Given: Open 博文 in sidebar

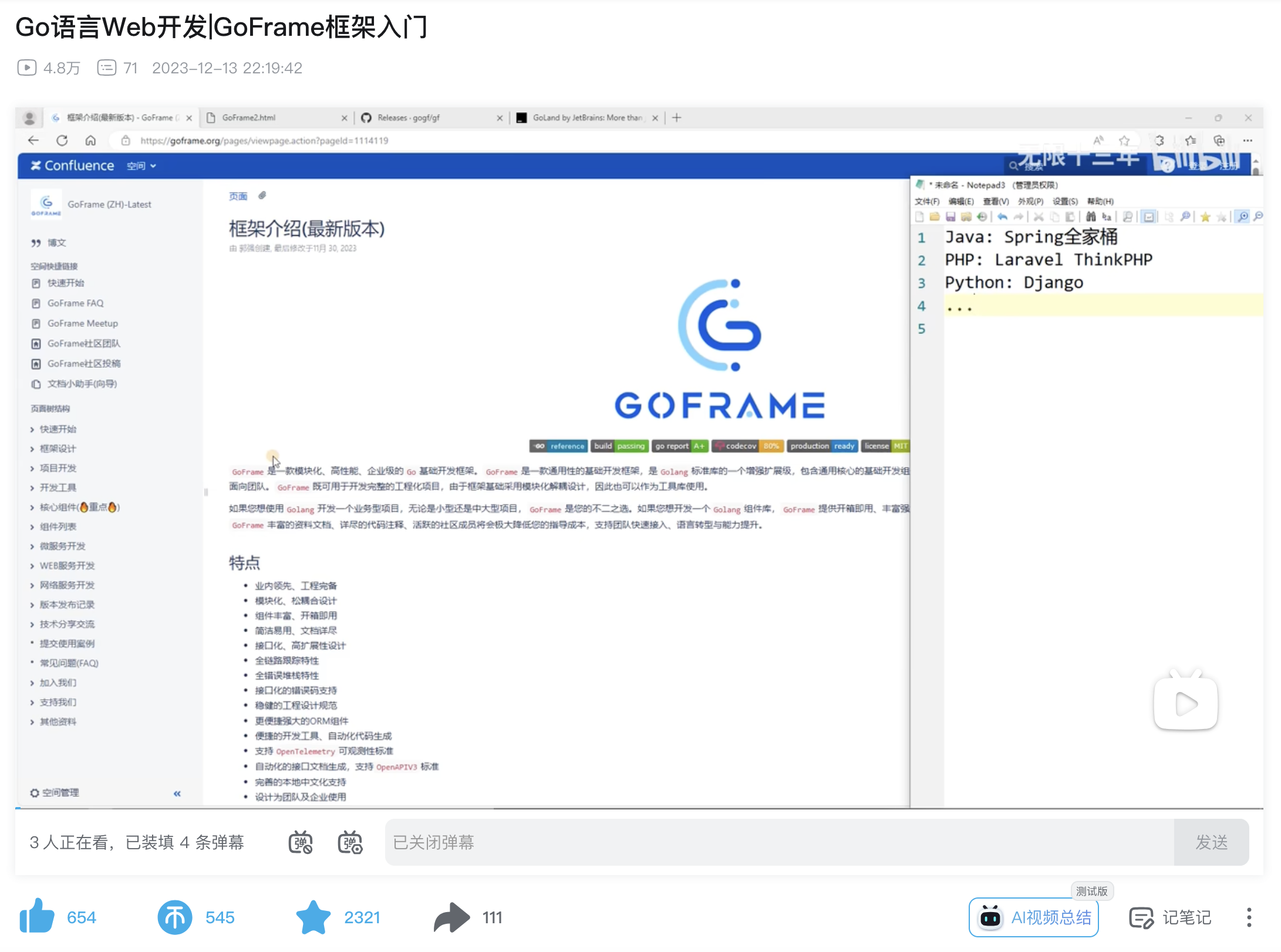Looking at the screenshot, I should tap(49, 243).
